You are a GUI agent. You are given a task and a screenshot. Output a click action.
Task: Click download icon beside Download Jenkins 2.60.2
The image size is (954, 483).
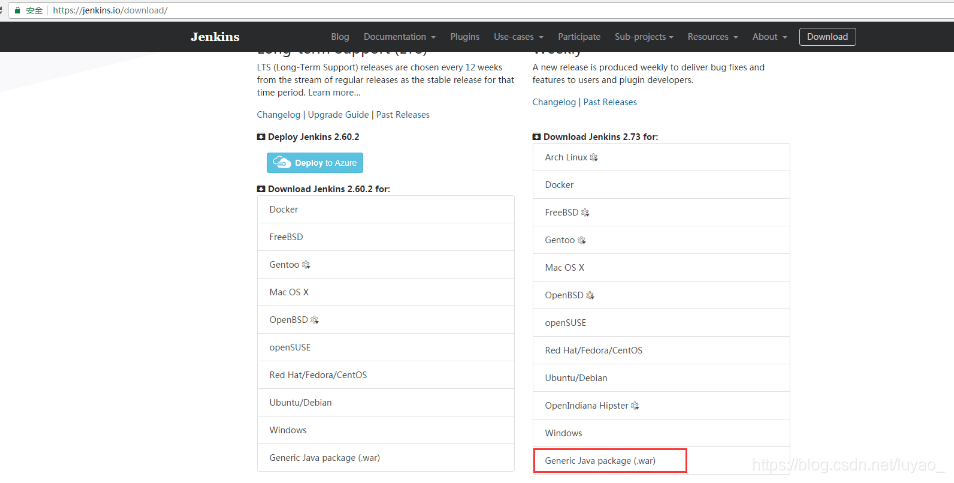261,189
